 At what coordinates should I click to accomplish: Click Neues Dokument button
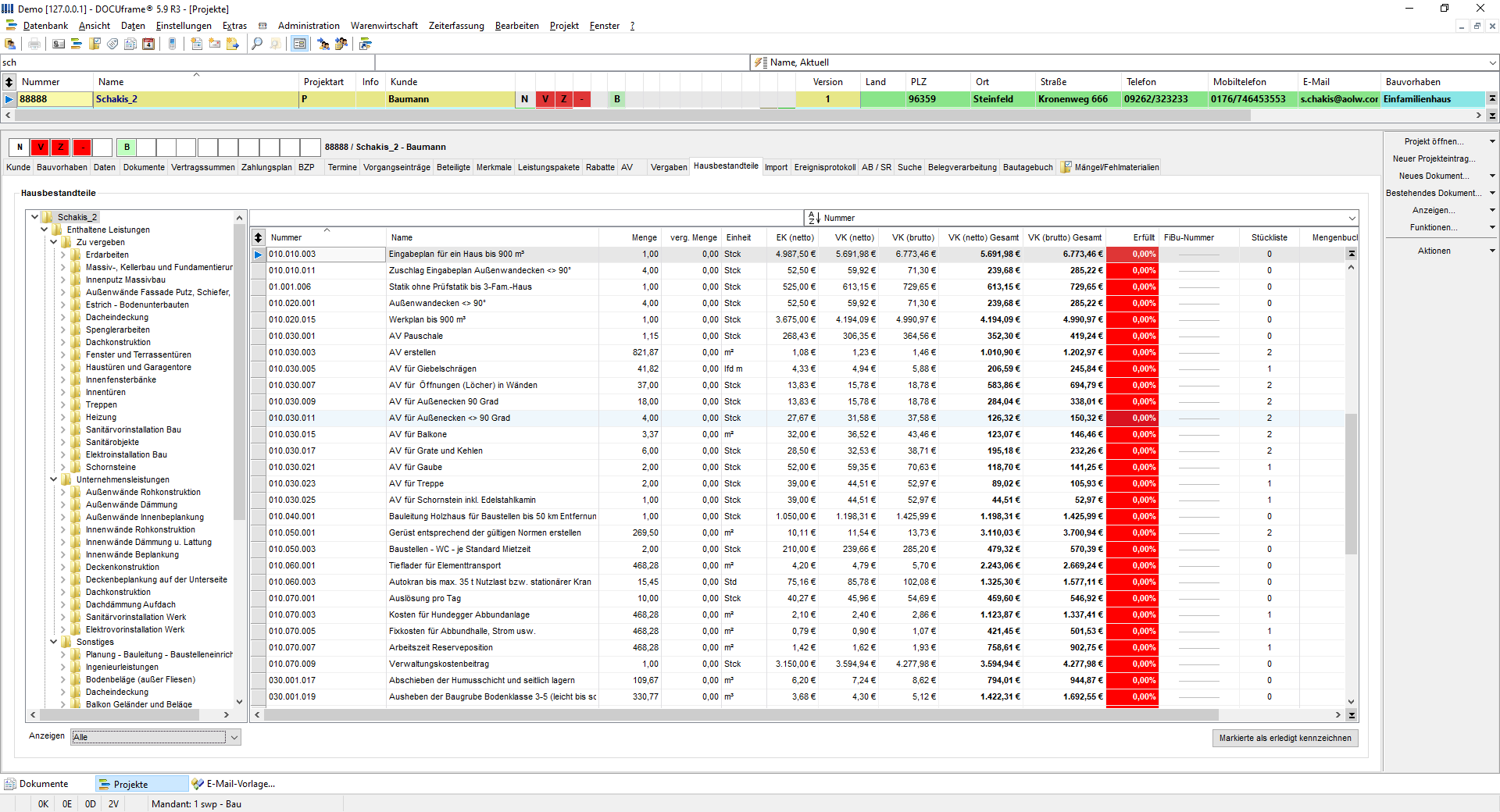click(x=1434, y=176)
